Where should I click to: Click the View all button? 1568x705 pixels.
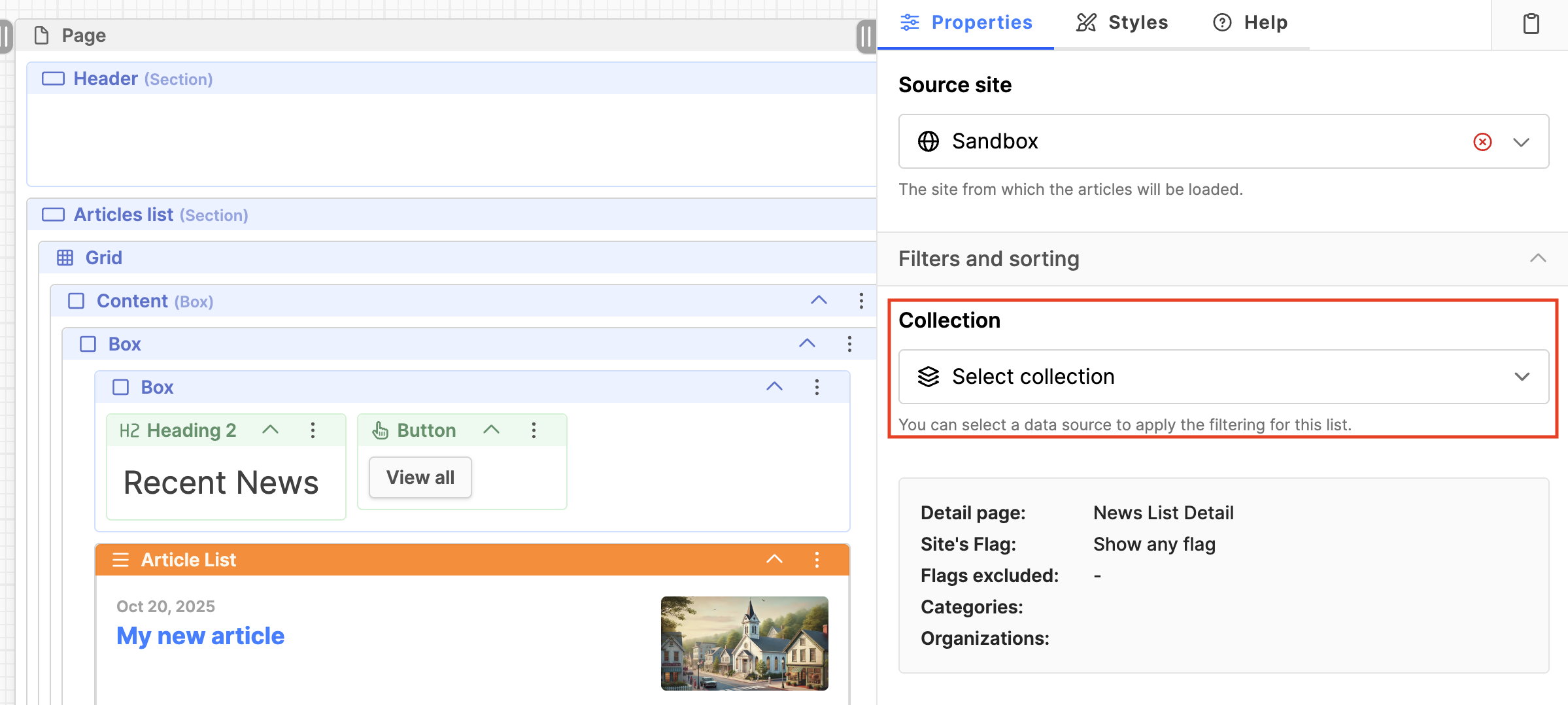pos(420,477)
